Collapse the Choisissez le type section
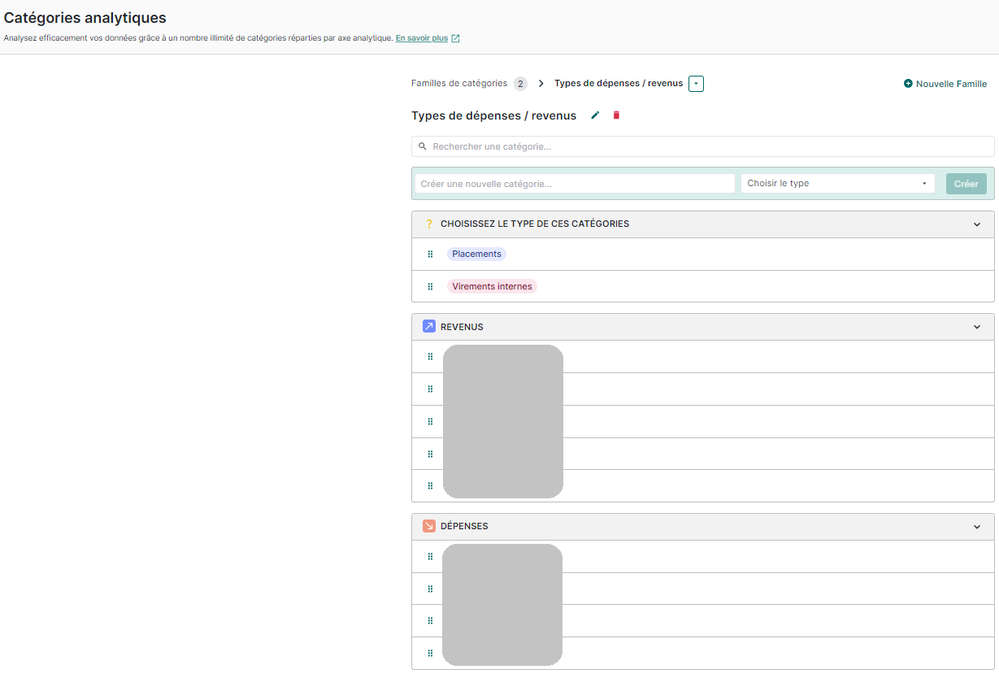 [x=977, y=224]
